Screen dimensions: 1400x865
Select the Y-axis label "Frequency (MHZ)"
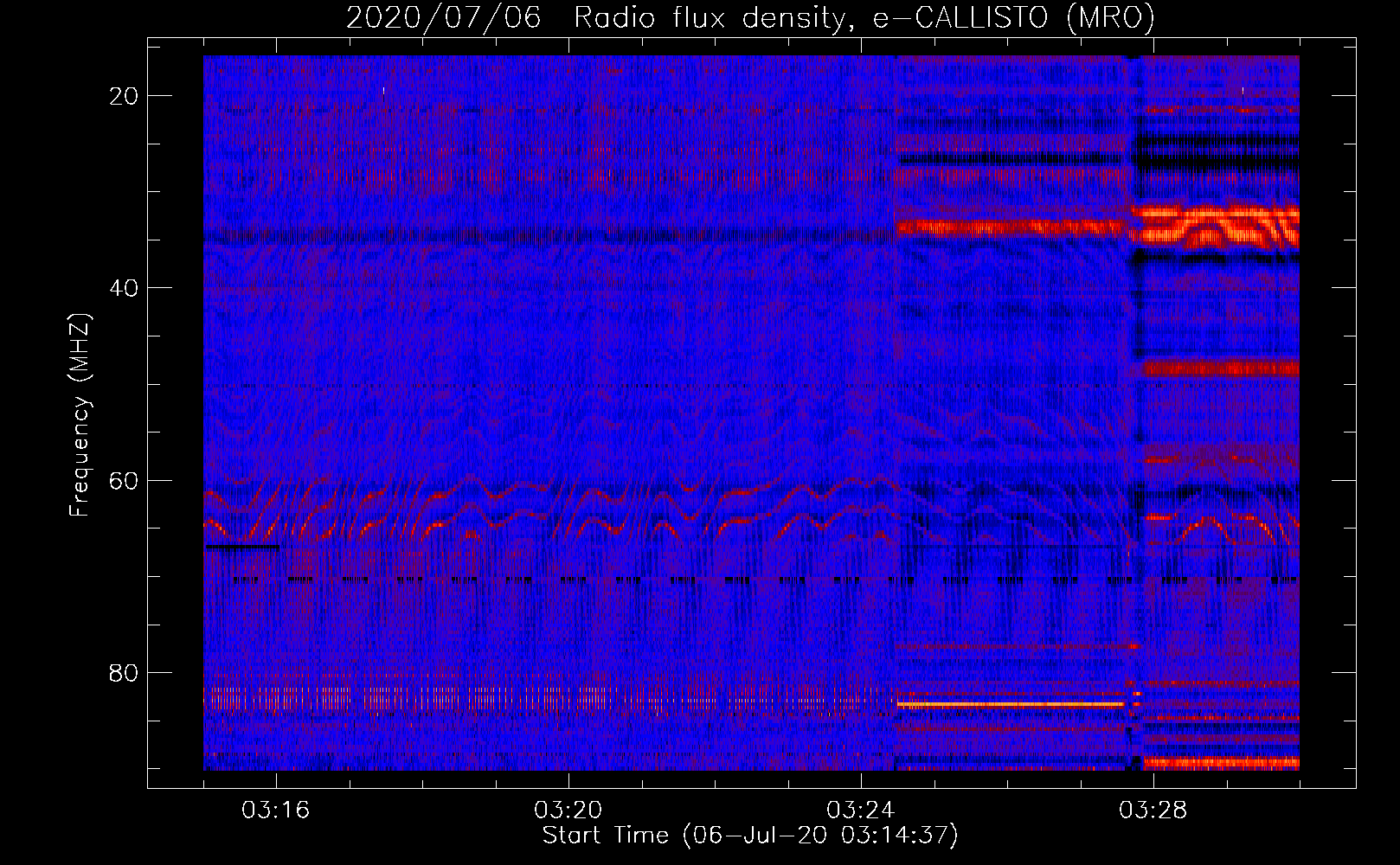click(80, 415)
